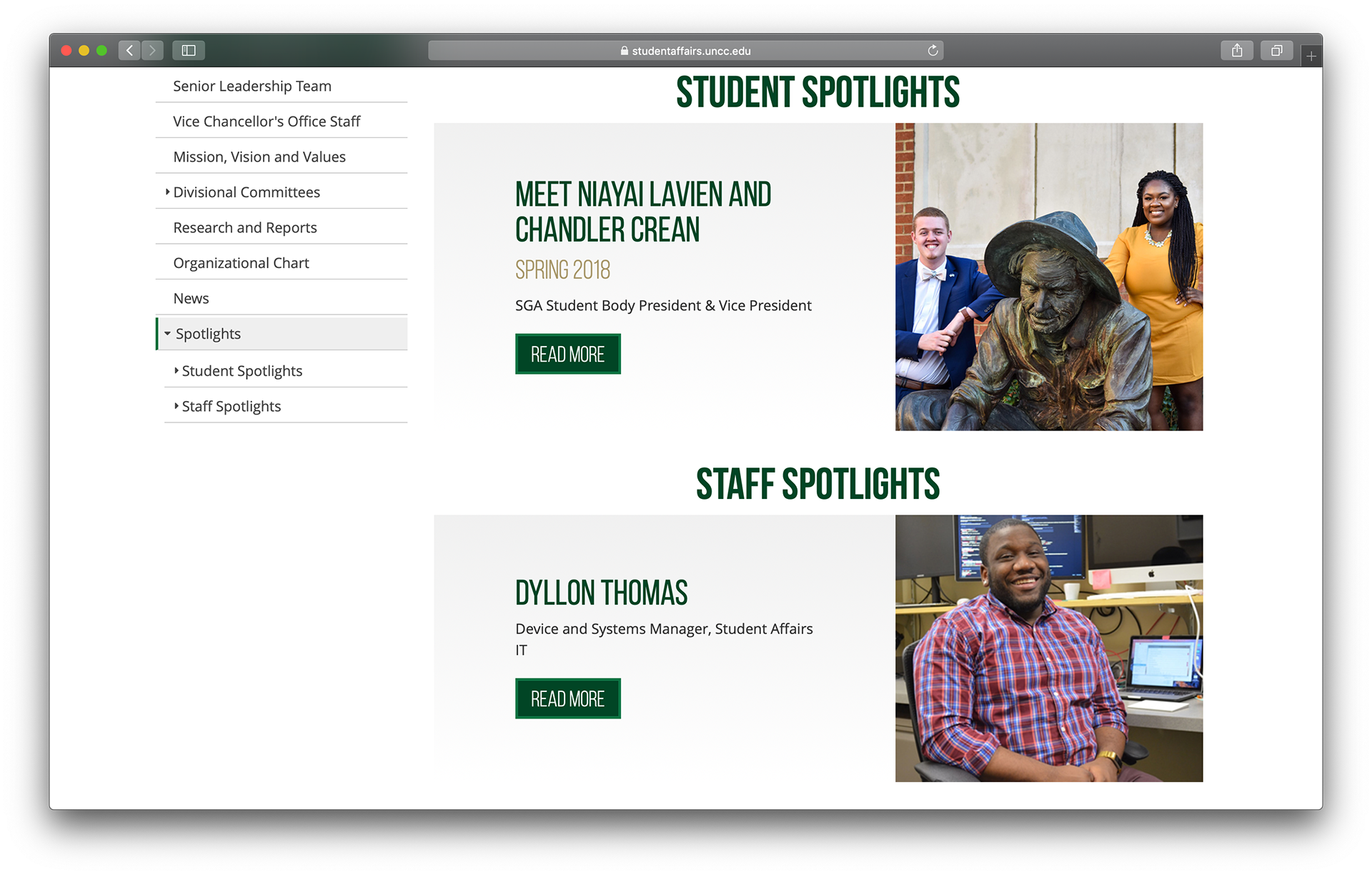Click Read More for Niayai Lavien spotlight
This screenshot has width=1372, height=875.
[567, 354]
